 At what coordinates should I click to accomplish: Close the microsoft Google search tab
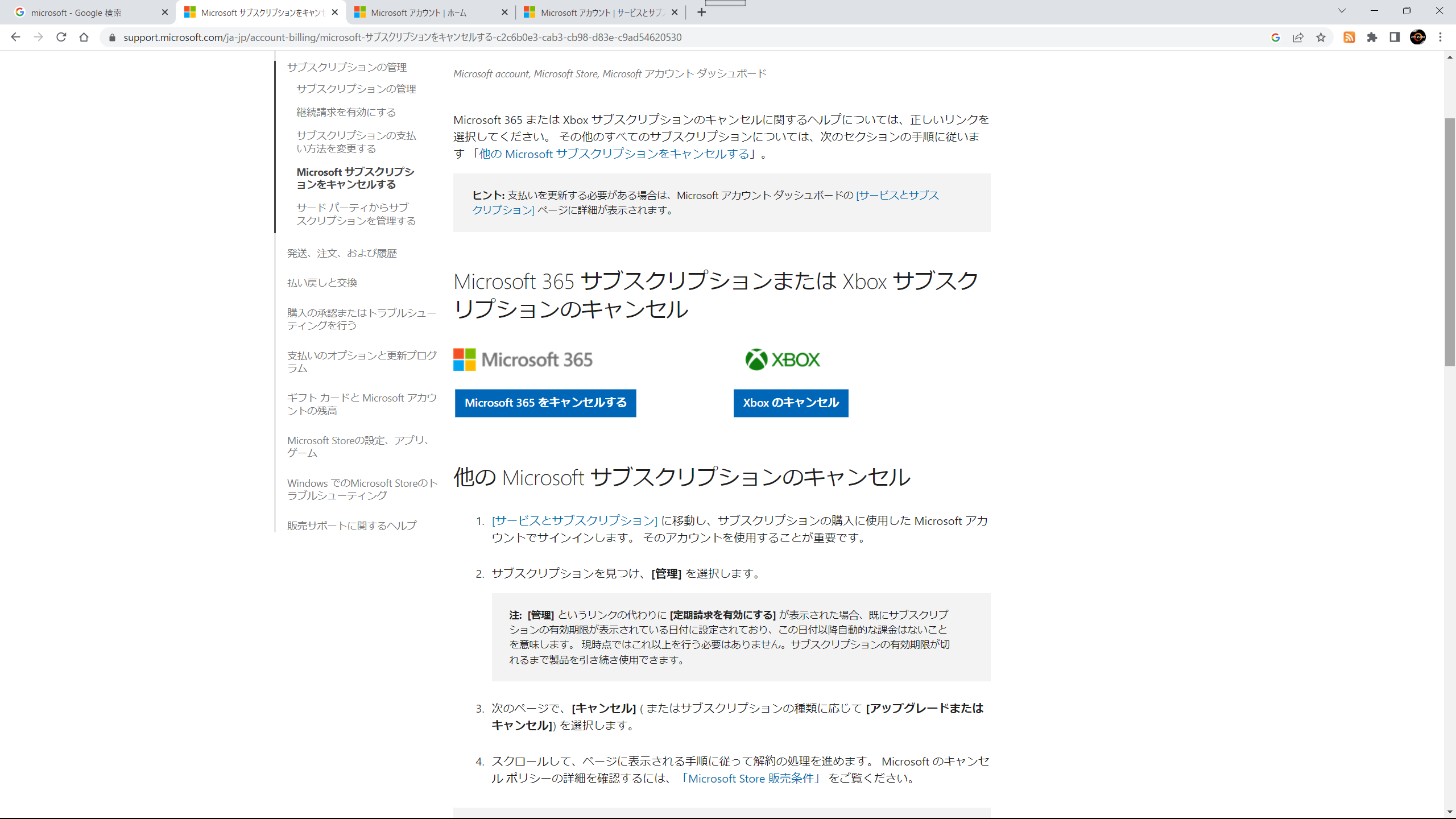click(x=165, y=13)
